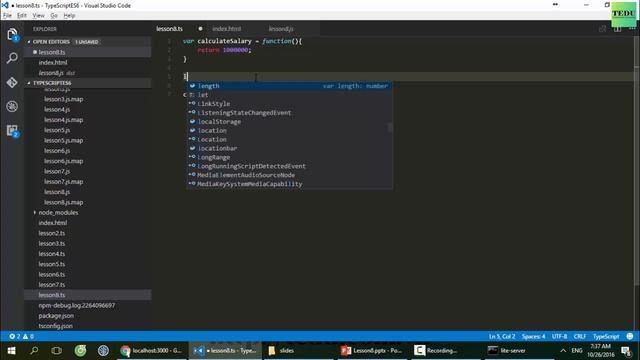Click Ln 5, Col 2 in status bar

click(502, 336)
